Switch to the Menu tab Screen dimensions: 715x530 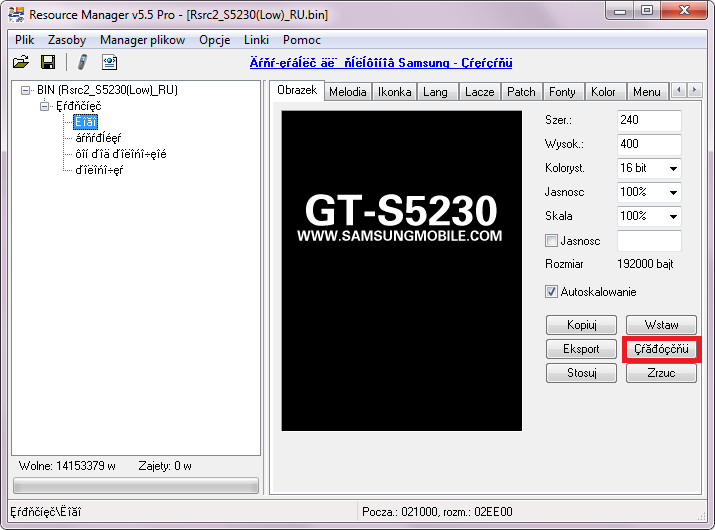click(x=647, y=92)
